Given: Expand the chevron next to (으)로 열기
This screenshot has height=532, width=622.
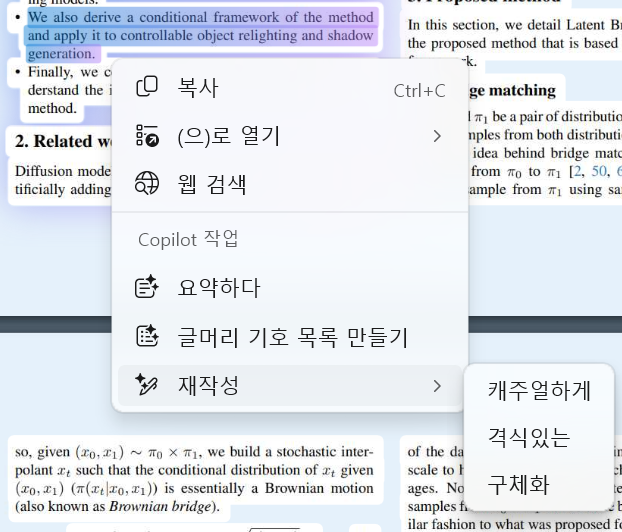Looking at the screenshot, I should coord(437,136).
